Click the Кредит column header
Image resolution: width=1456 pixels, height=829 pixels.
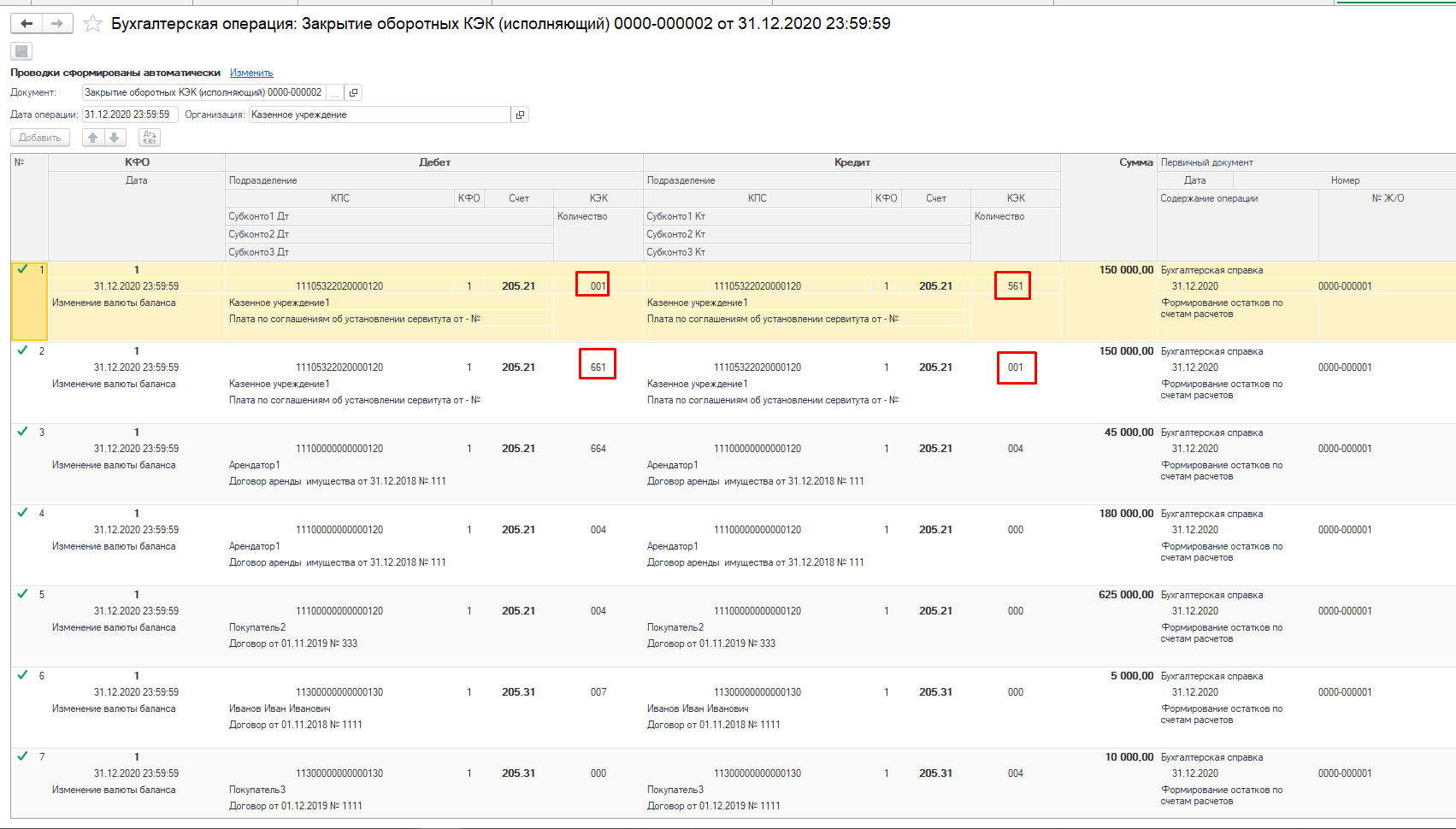852,162
